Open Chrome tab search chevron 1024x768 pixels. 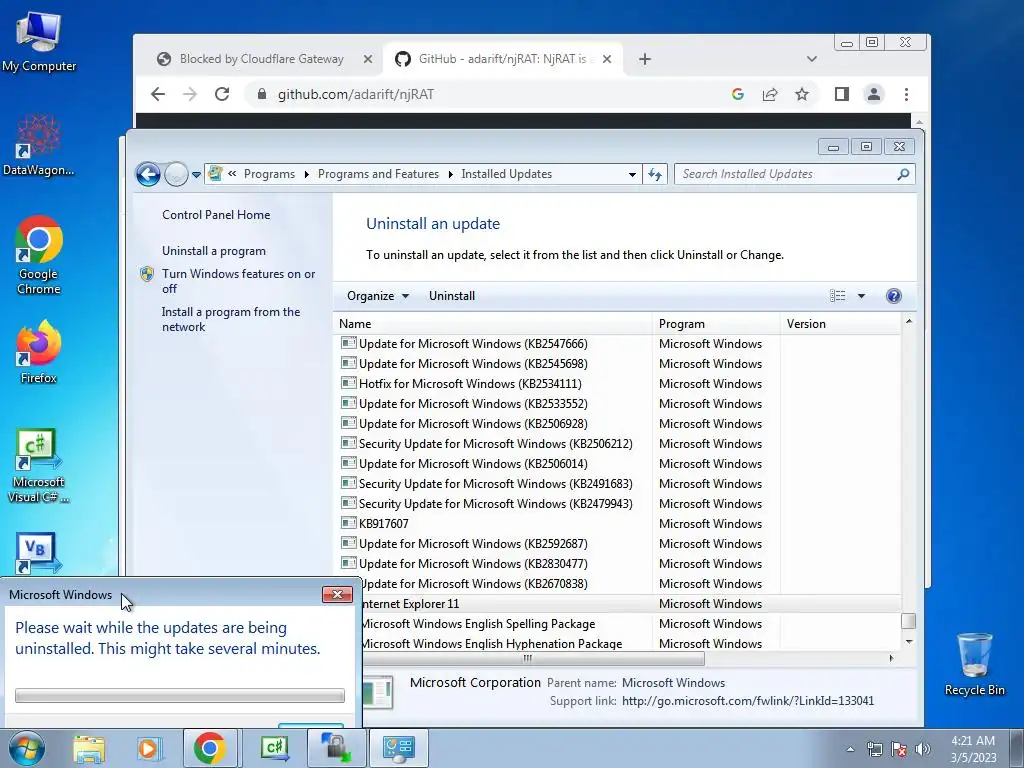click(x=812, y=59)
